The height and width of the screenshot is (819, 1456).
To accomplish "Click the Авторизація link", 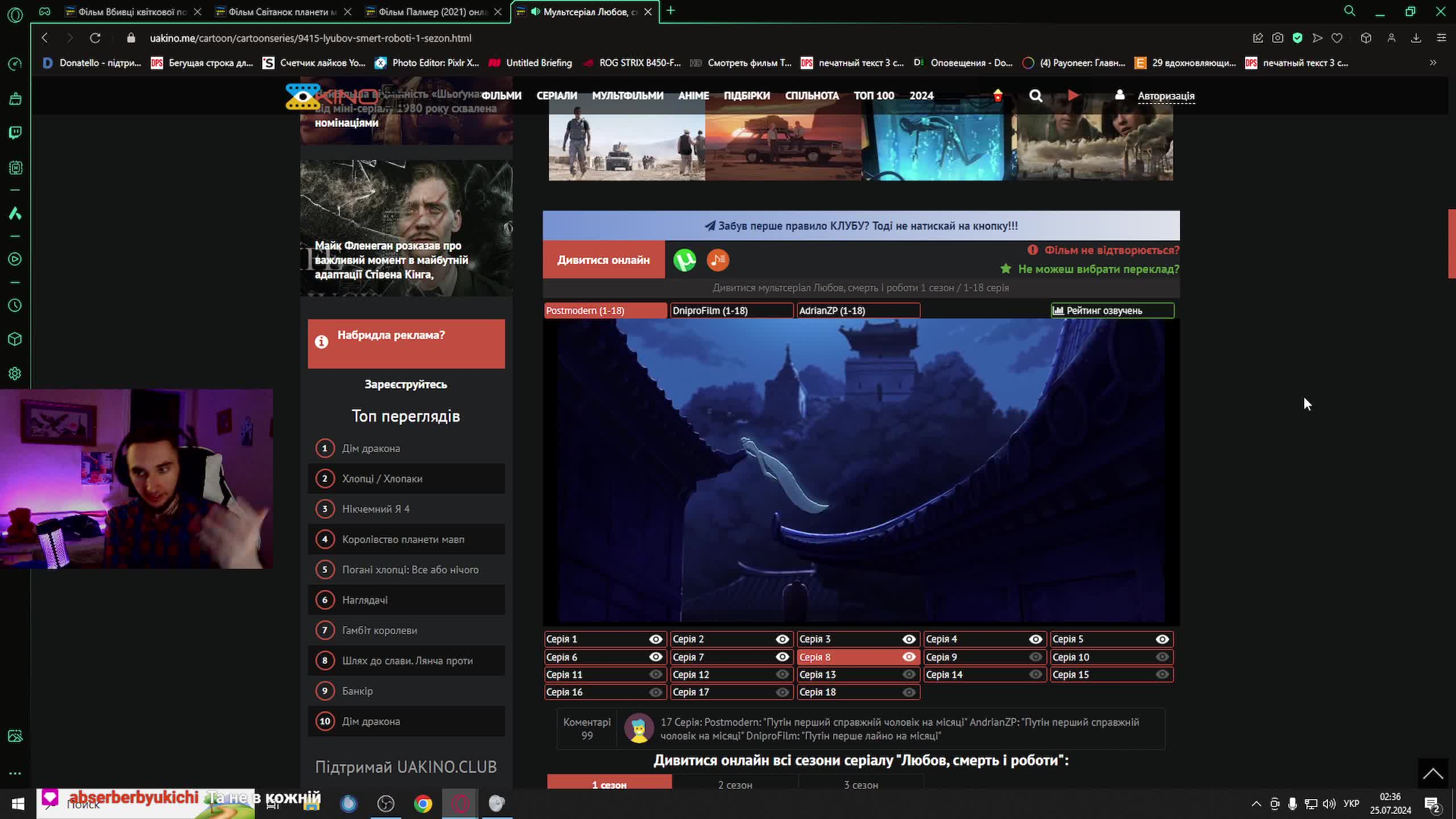I will tap(1166, 96).
